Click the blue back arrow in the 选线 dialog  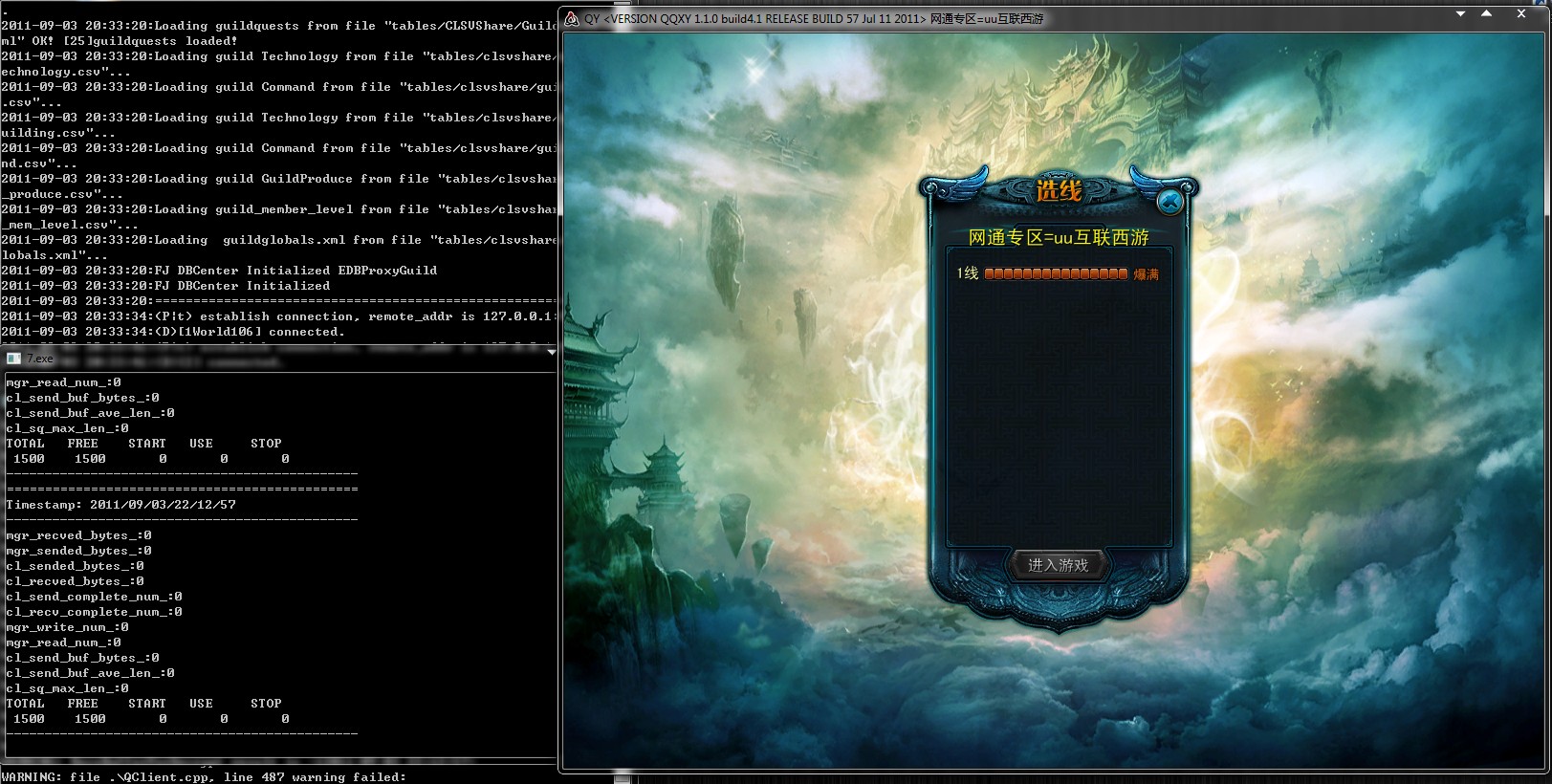pos(1169,202)
